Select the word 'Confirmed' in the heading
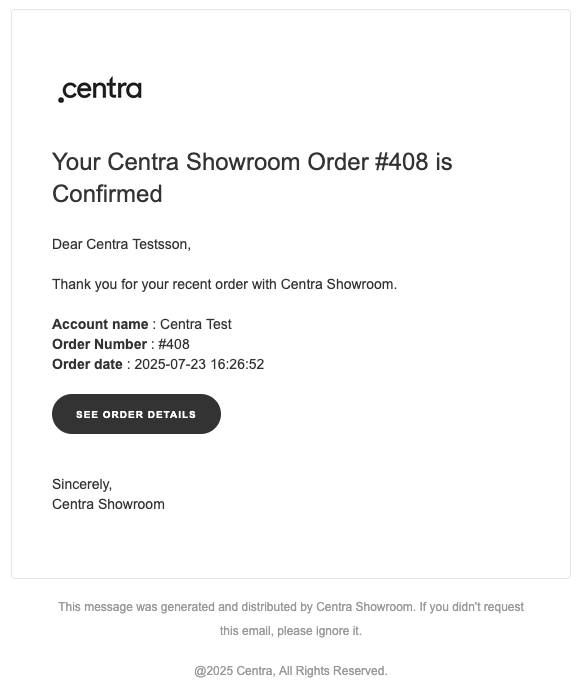Viewport: 586px width, 687px height. [107, 194]
